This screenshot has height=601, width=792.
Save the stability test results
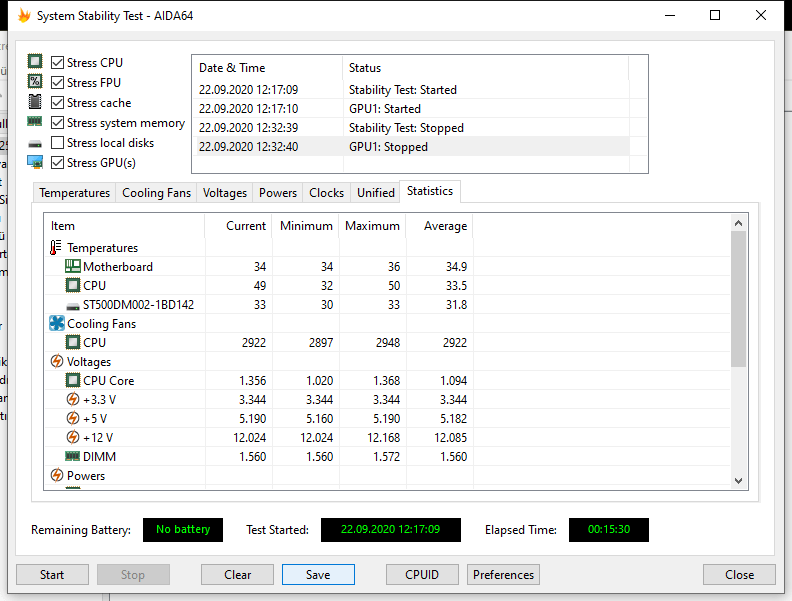318,575
